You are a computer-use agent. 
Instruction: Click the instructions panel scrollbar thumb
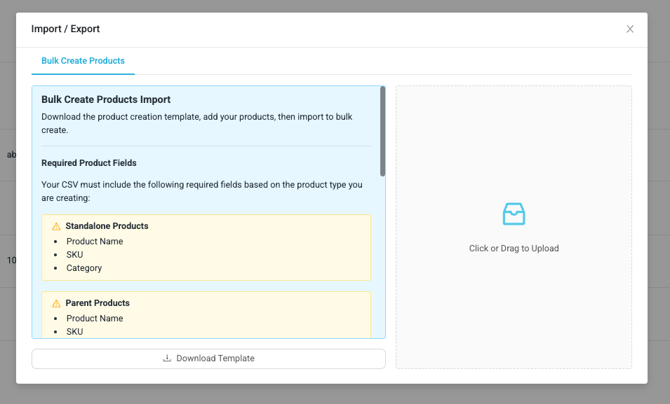(382, 131)
